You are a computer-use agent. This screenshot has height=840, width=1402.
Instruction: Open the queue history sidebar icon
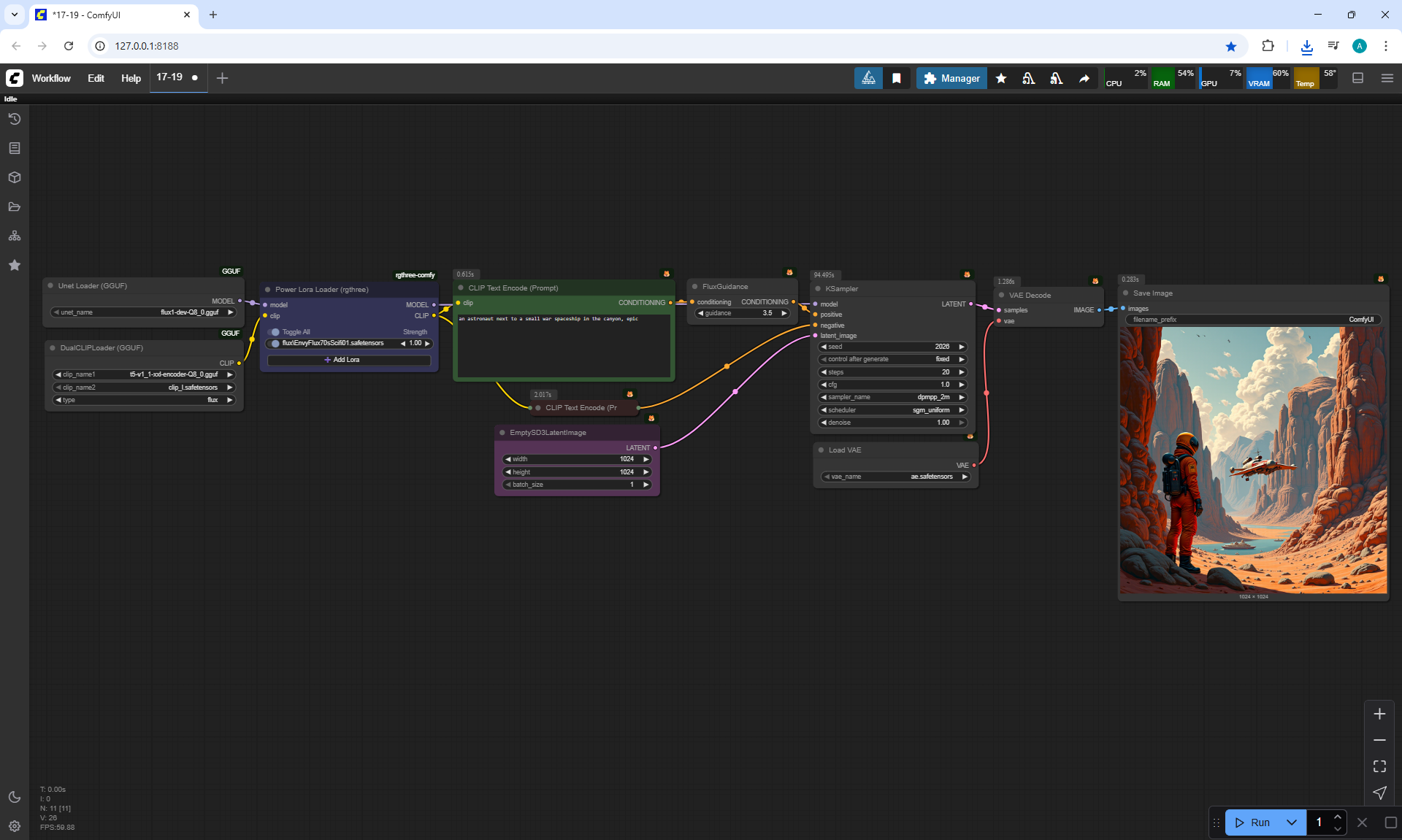coord(15,119)
